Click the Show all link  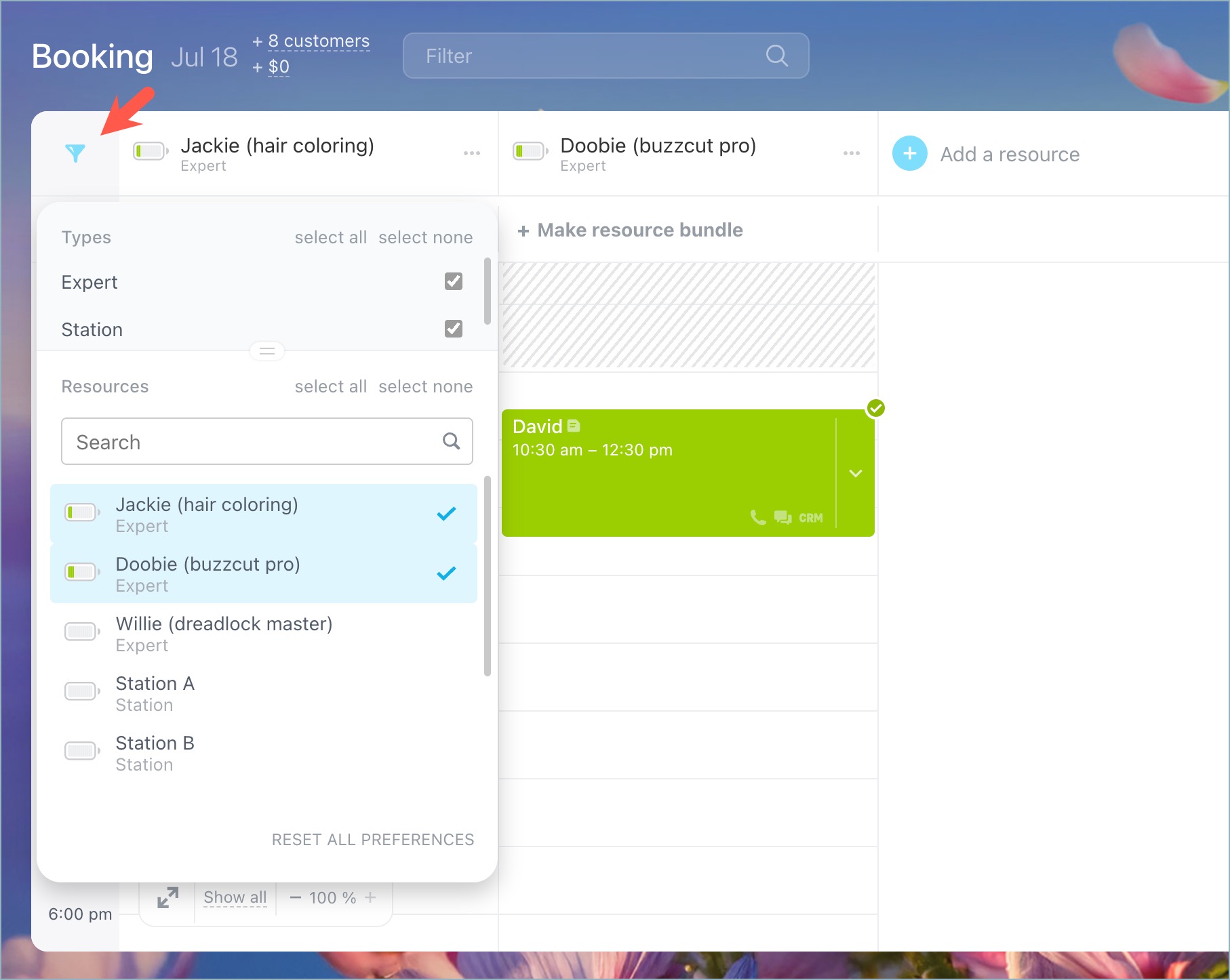coord(235,897)
